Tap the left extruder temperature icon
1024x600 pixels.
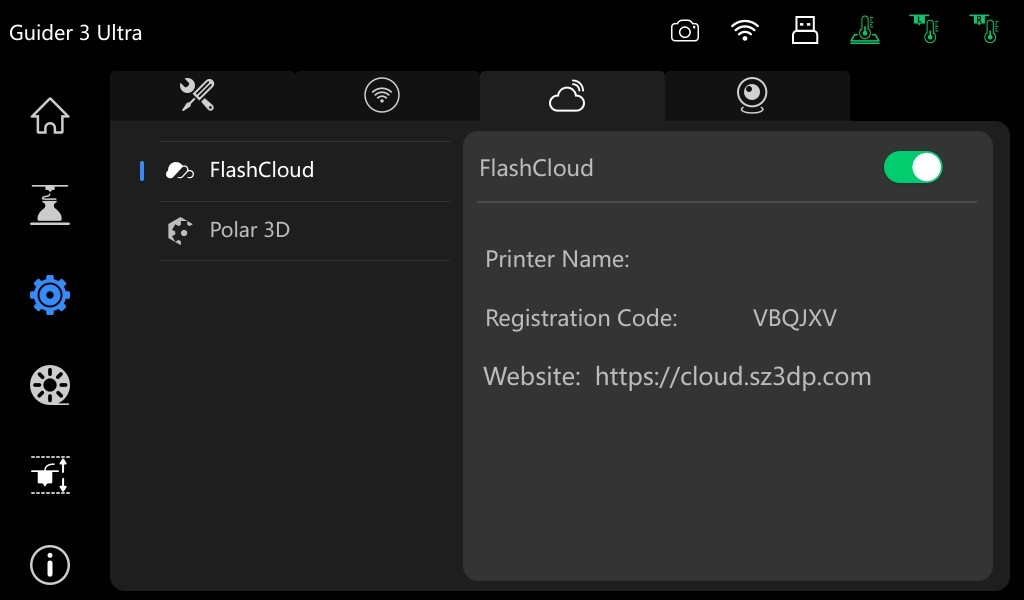(x=925, y=29)
